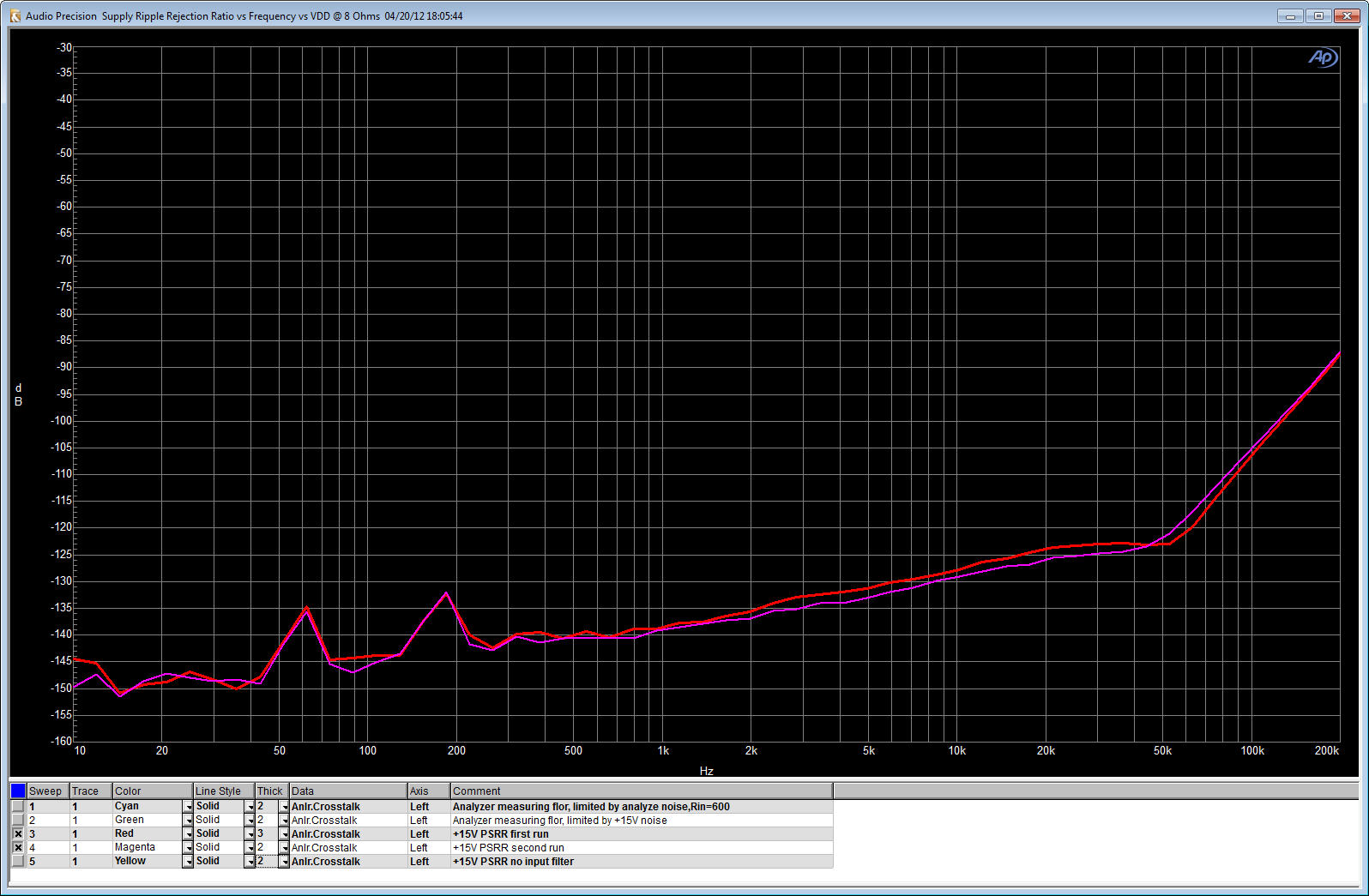1369x896 pixels.
Task: Click the Sweep column header
Action: 48,791
